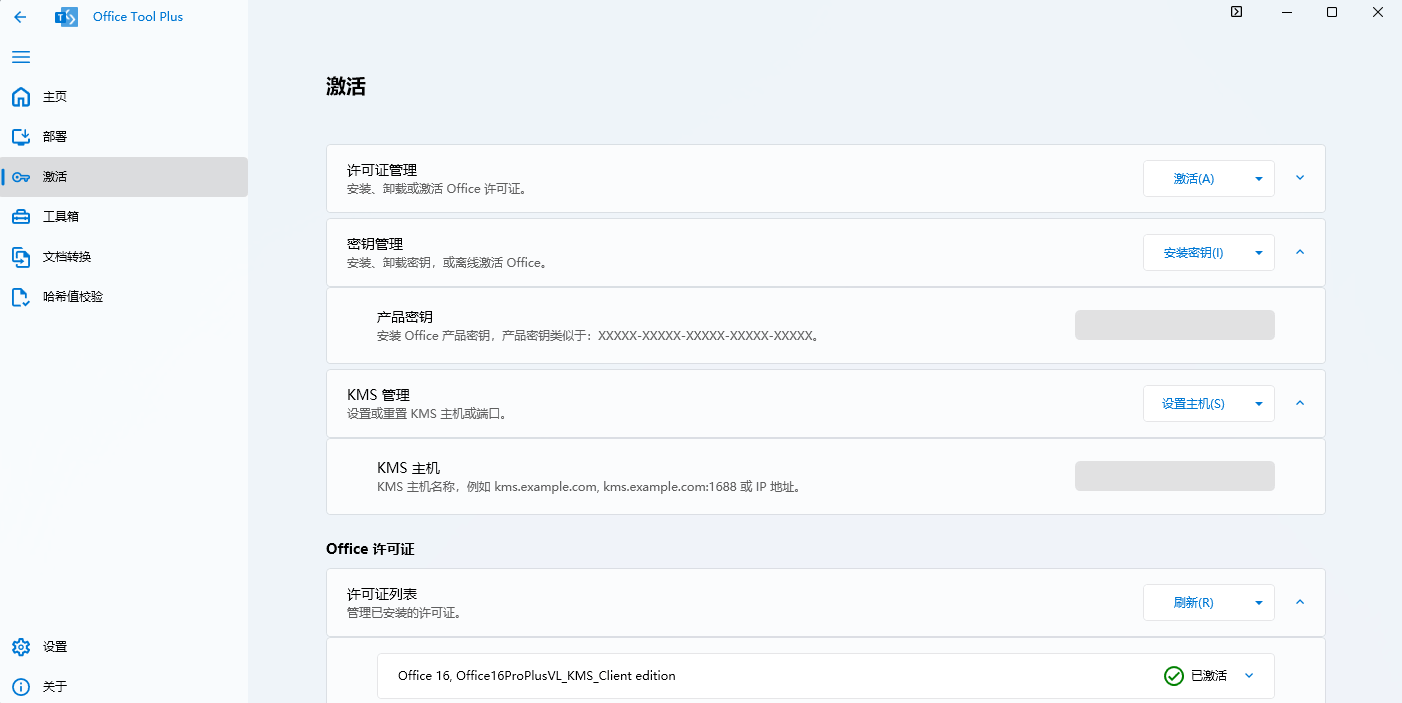1402x703 pixels.
Task: Open dropdown arrow next to 刷新(R)
Action: coord(1258,603)
